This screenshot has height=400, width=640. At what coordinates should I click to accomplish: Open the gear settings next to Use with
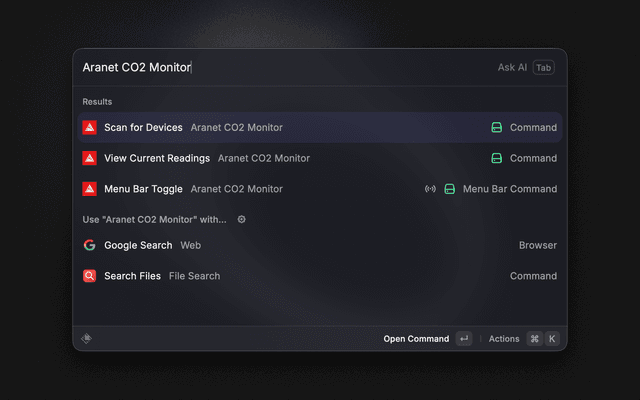(241, 219)
